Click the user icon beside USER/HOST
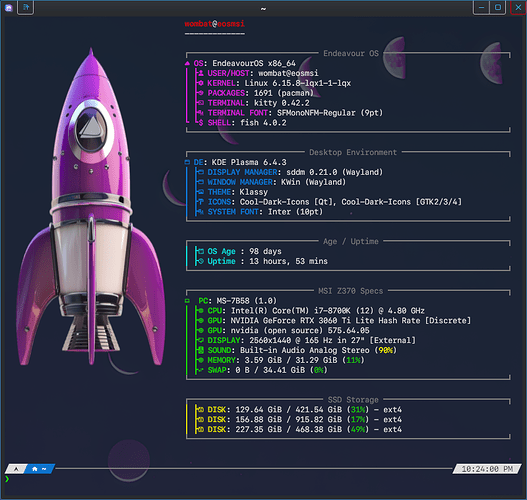 point(201,73)
